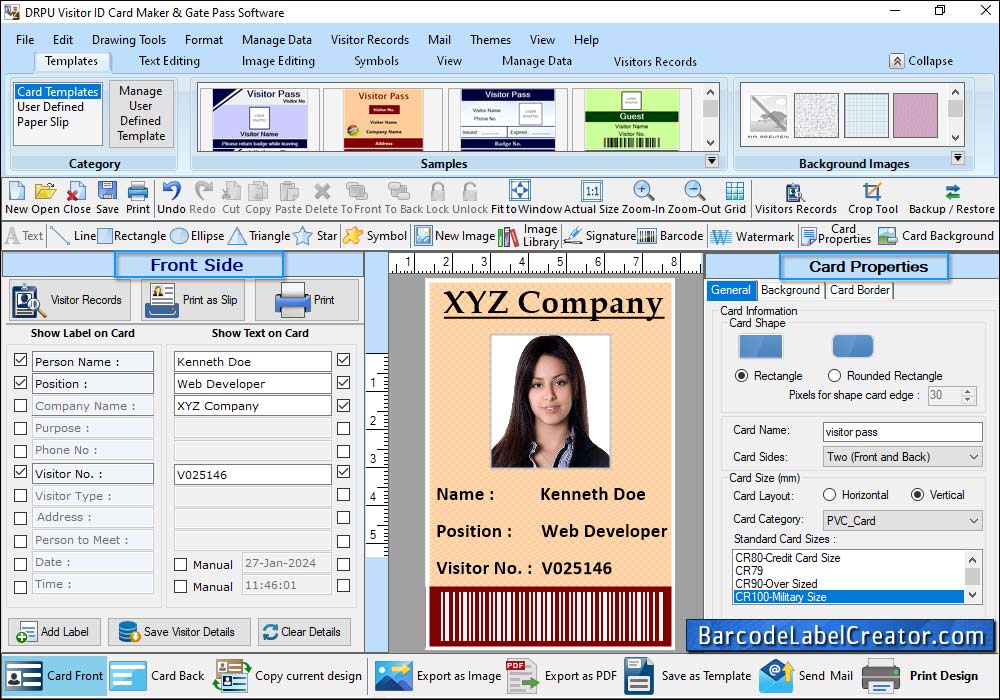Enable the Company Name label checkbox
This screenshot has height=700, width=1000.
(20, 405)
